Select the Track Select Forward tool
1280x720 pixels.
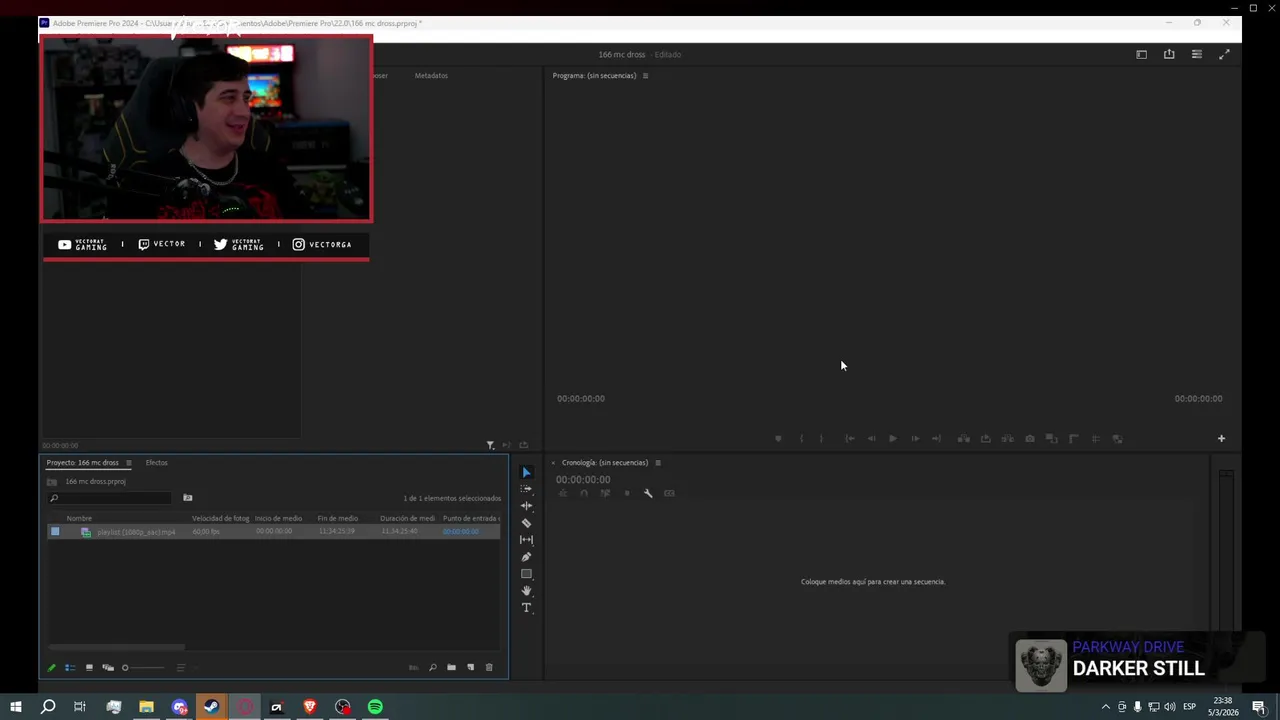tap(526, 489)
